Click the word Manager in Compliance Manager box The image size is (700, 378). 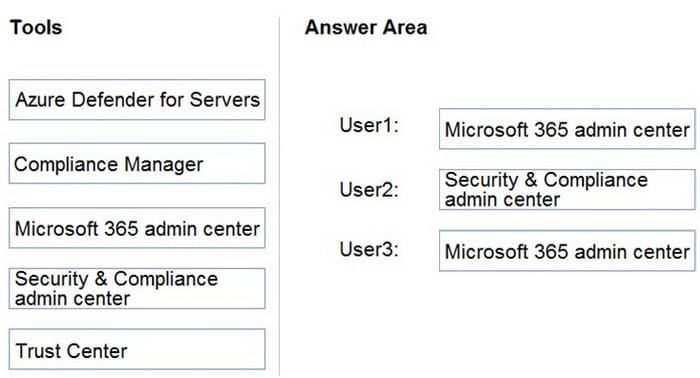pos(163,164)
